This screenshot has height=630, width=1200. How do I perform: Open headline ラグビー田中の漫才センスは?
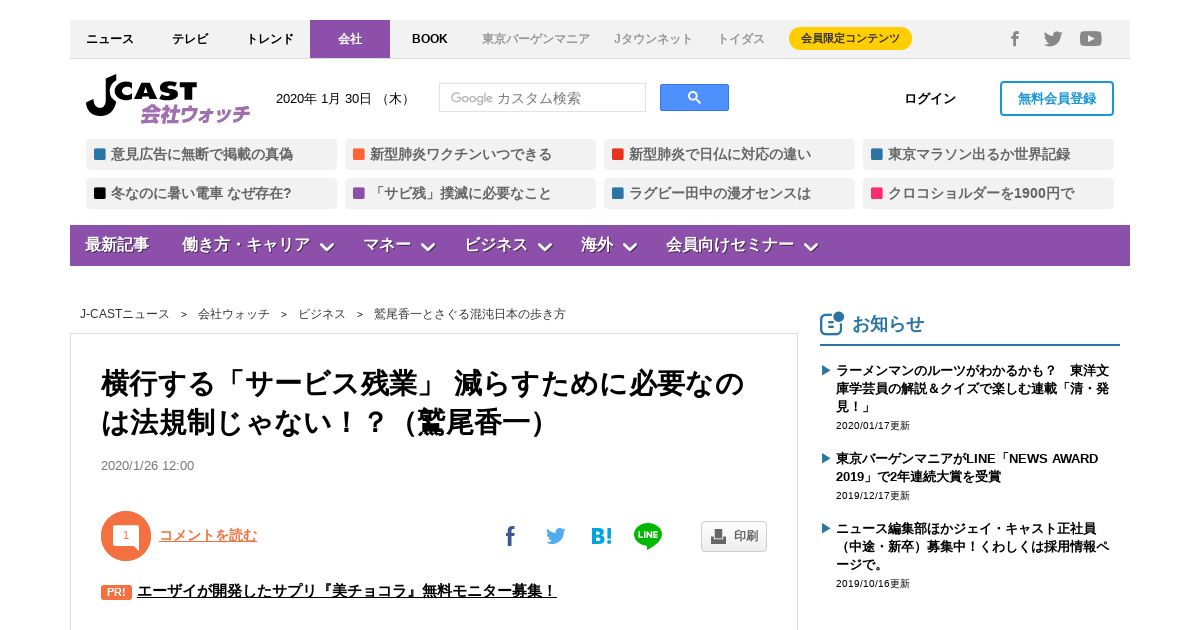(x=729, y=193)
